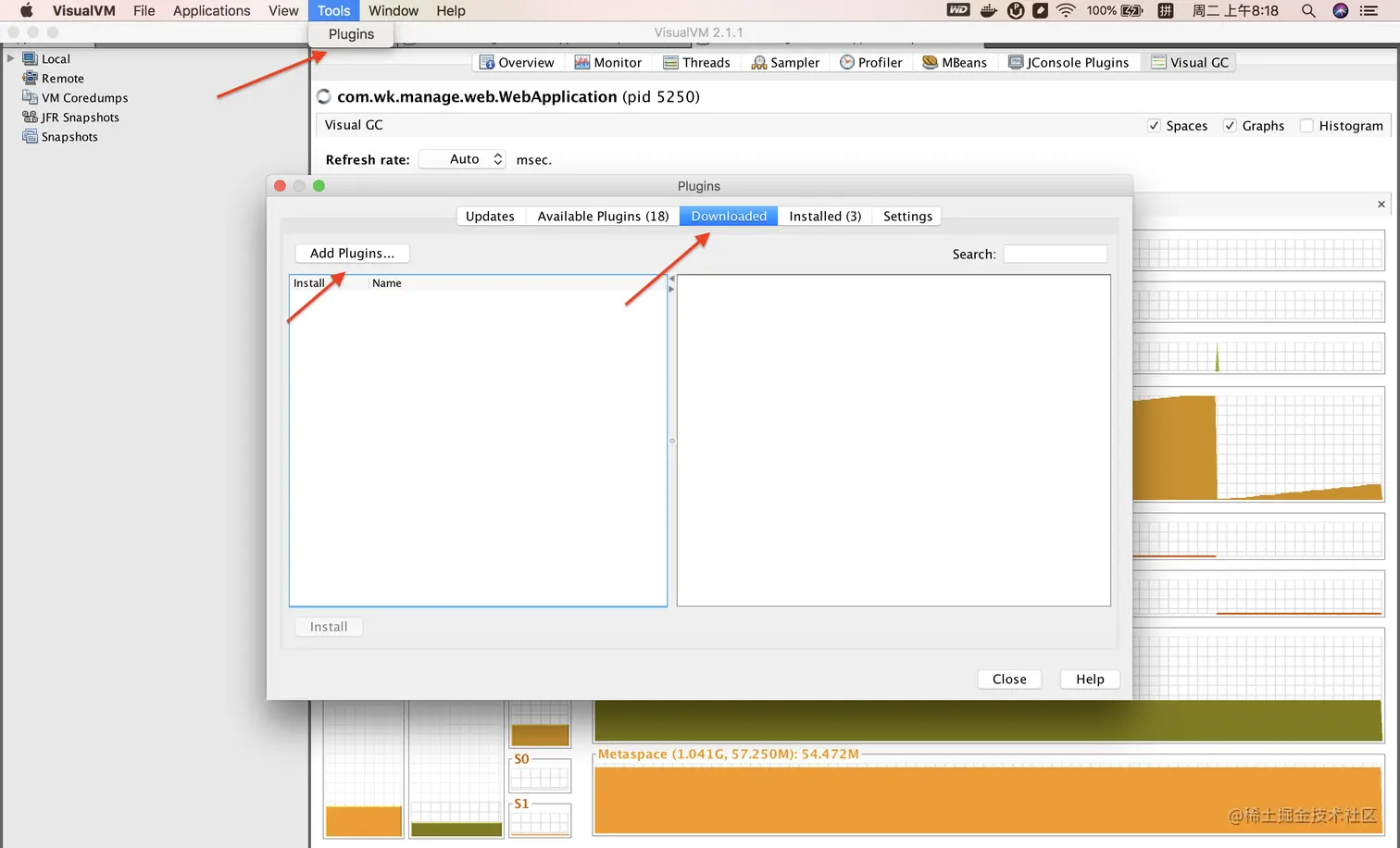Click the MBeans tab icon
Viewport: 1400px width, 848px height.
[931, 62]
